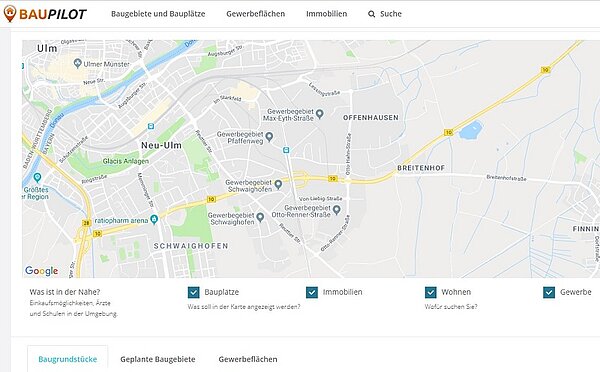The image size is (600, 372).
Task: Switch to Geplante Baugebiete tab
Action: (158, 359)
